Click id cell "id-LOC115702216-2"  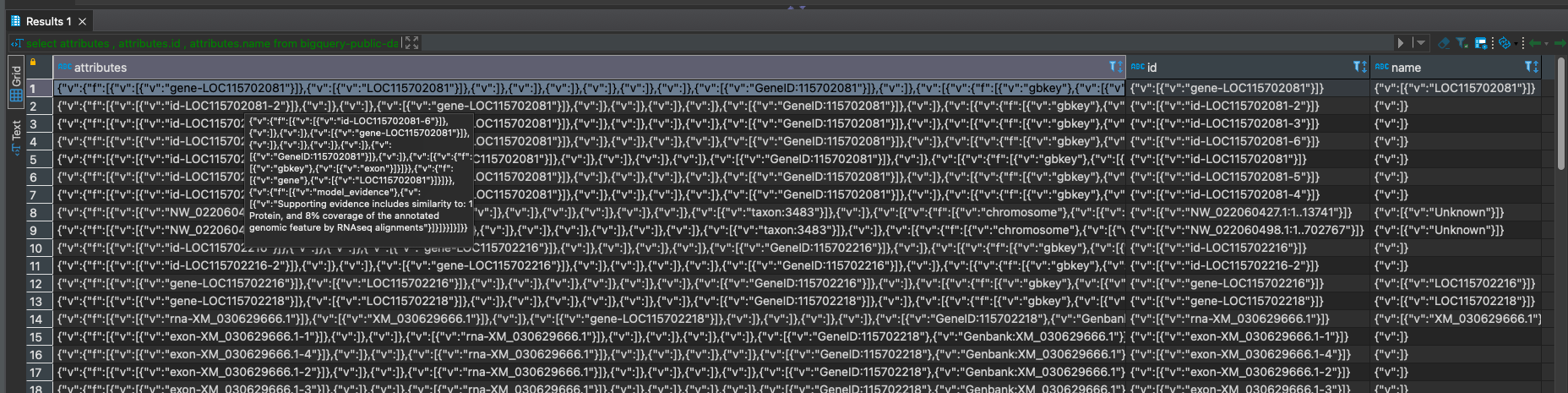tap(1248, 265)
